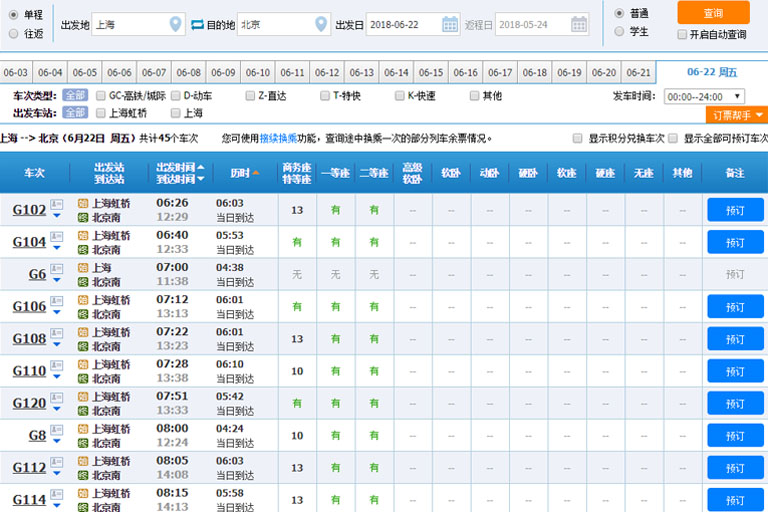Click the end-station icon in G8 row
This screenshot has height=512, width=768.
pos(83,443)
